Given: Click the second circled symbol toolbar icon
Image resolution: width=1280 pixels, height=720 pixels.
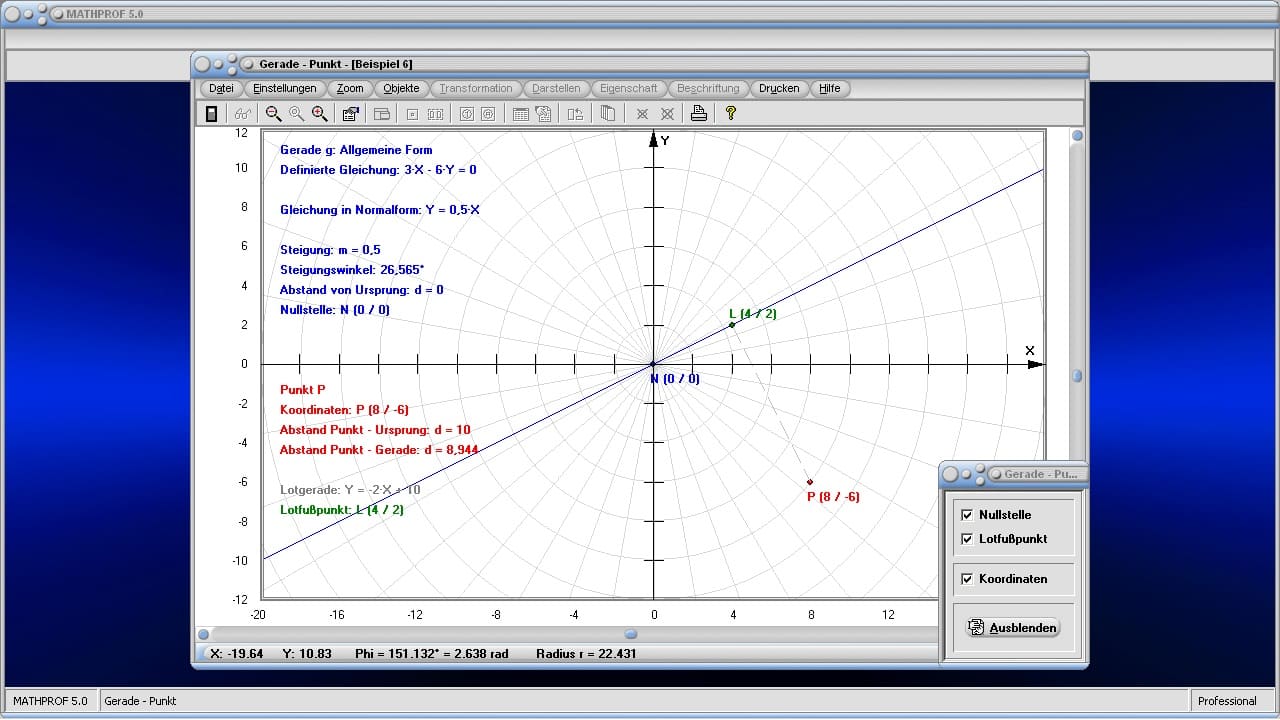Looking at the screenshot, I should 488,114.
